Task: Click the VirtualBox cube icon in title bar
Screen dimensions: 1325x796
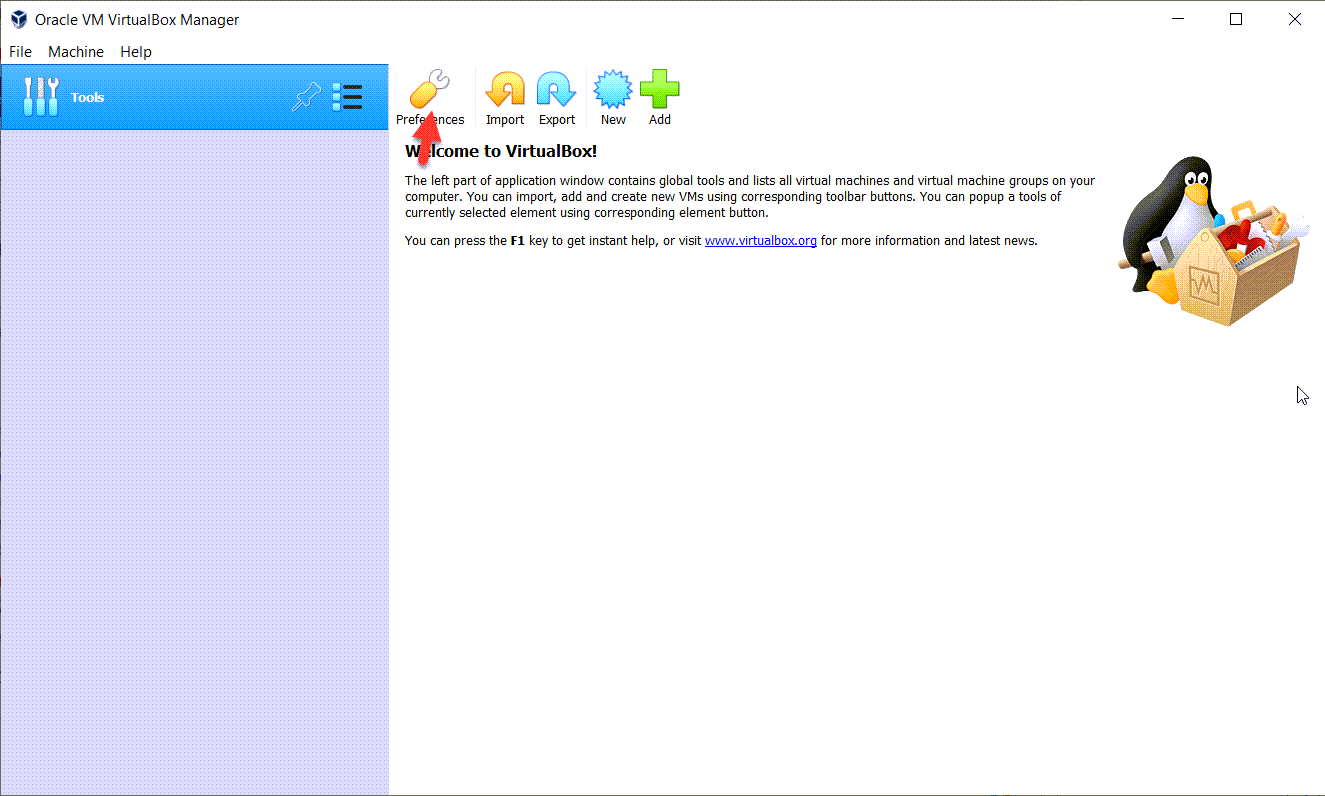Action: [18, 19]
